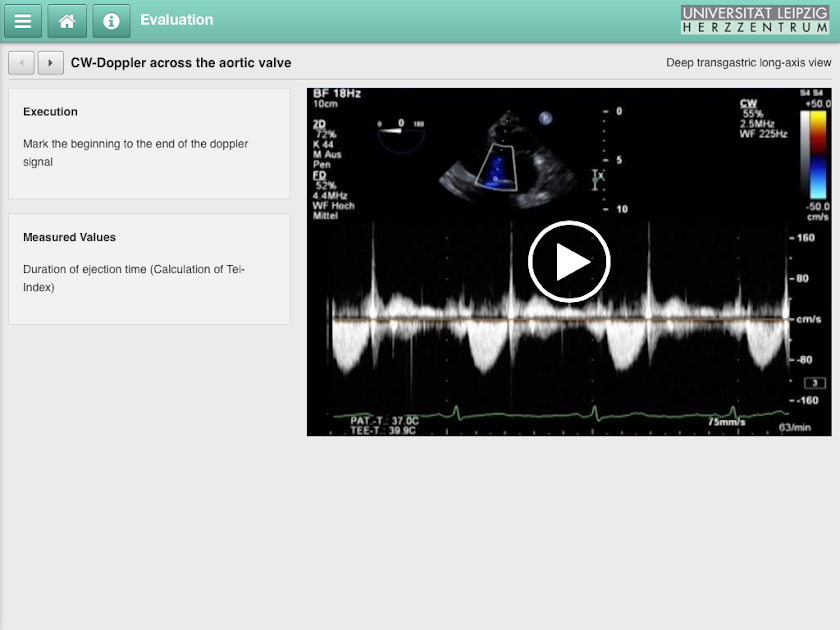This screenshot has width=840, height=630.
Task: Select the Evaluation header title
Action: coord(177,20)
